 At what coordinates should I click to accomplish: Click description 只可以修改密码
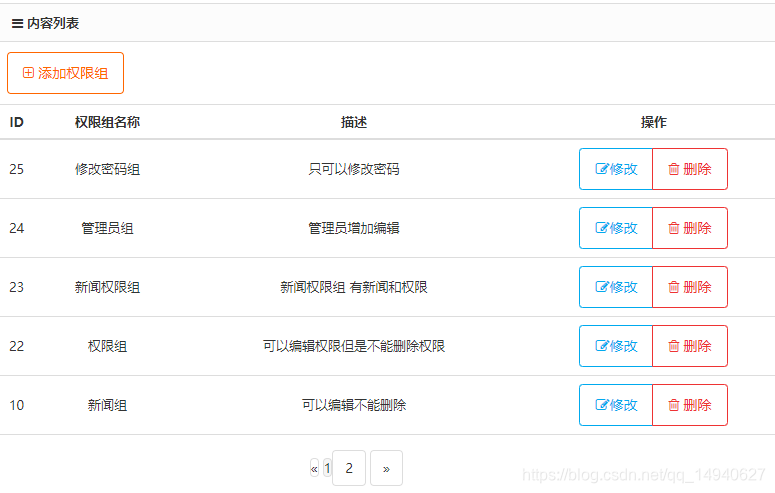(x=354, y=169)
